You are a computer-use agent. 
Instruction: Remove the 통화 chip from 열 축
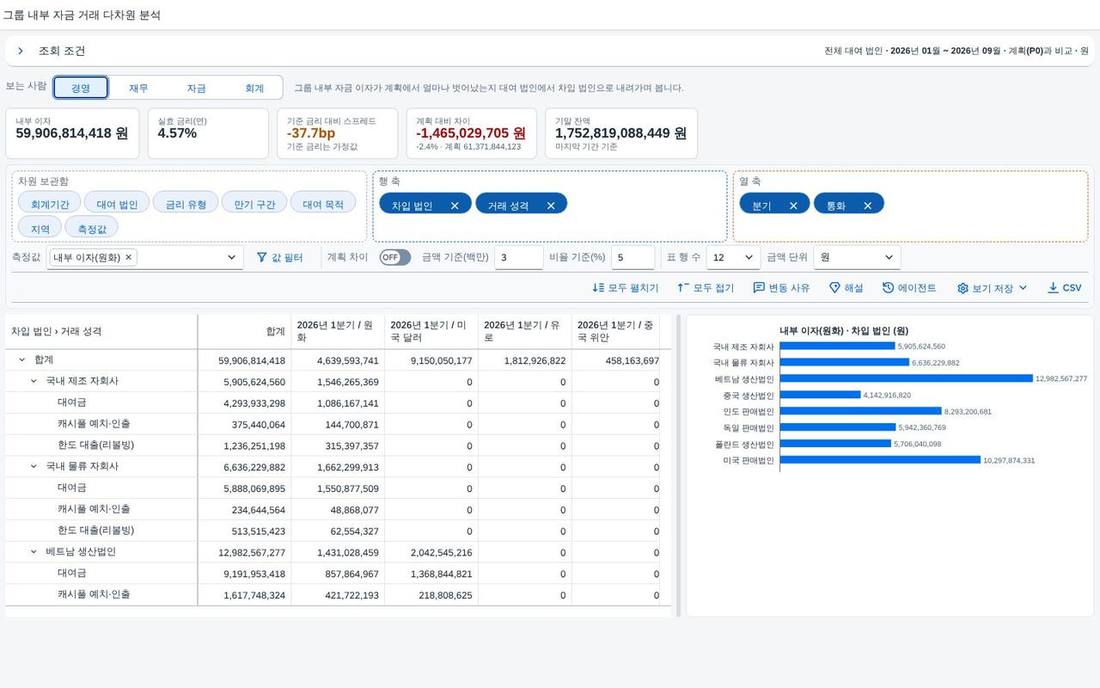click(868, 205)
